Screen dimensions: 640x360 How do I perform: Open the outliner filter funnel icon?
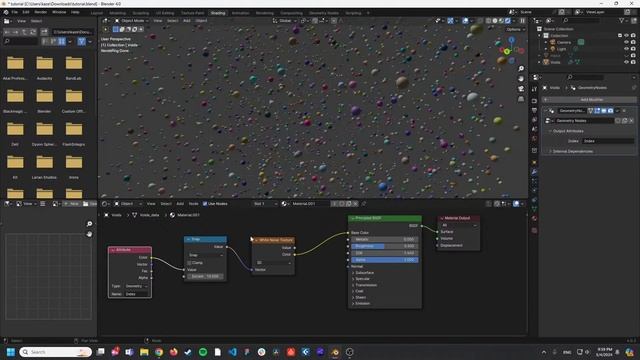coord(622,20)
